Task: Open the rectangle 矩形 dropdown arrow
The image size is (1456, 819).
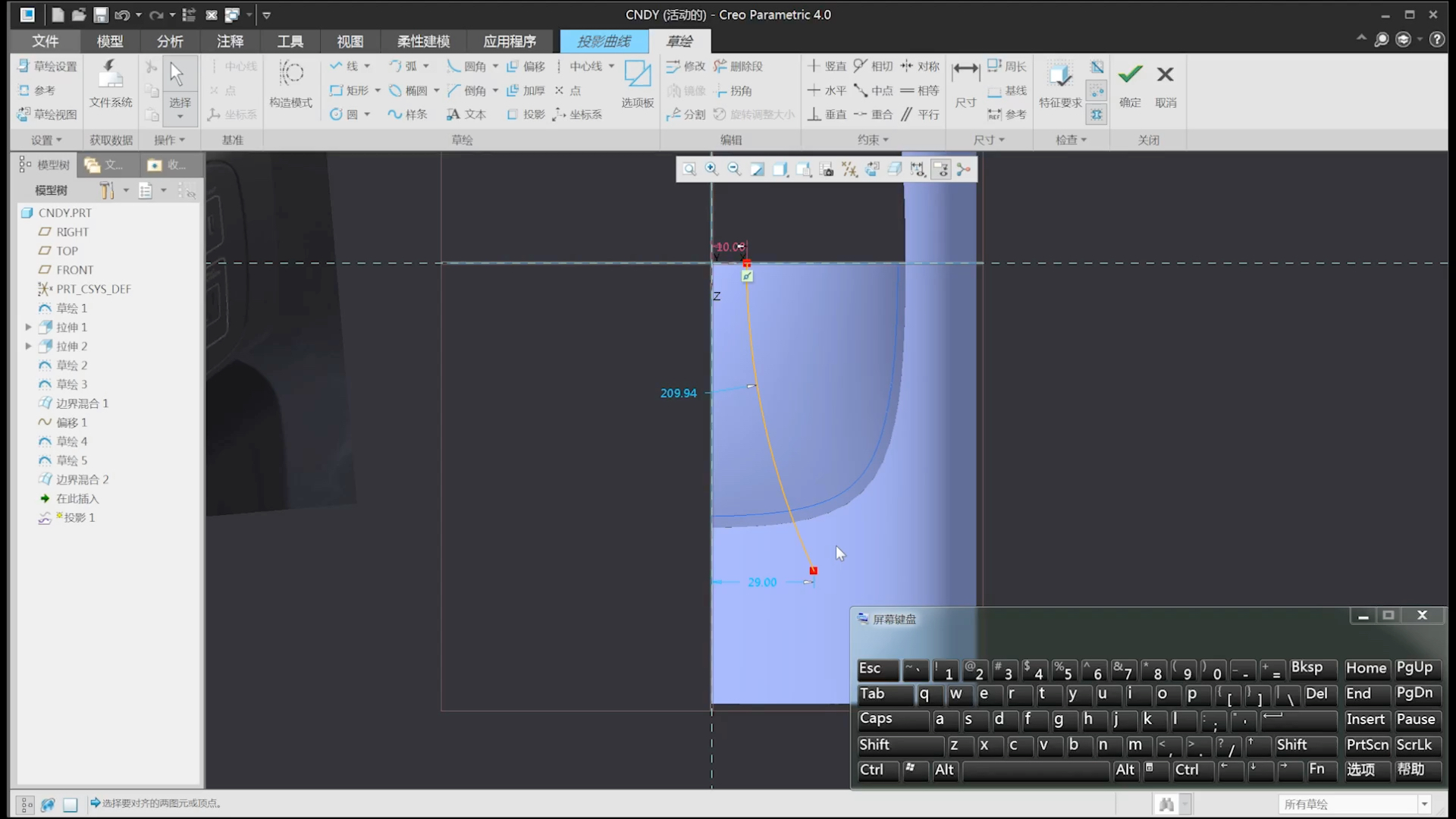Action: click(x=378, y=91)
